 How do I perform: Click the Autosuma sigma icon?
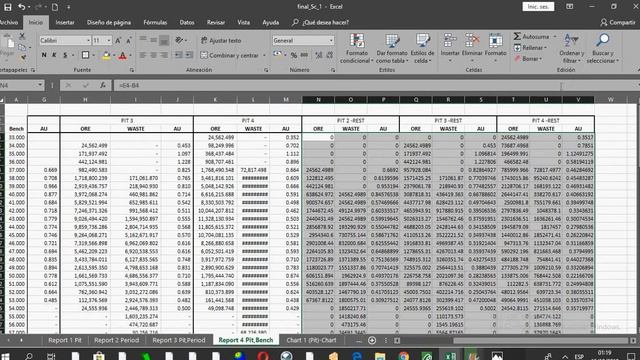(x=517, y=36)
